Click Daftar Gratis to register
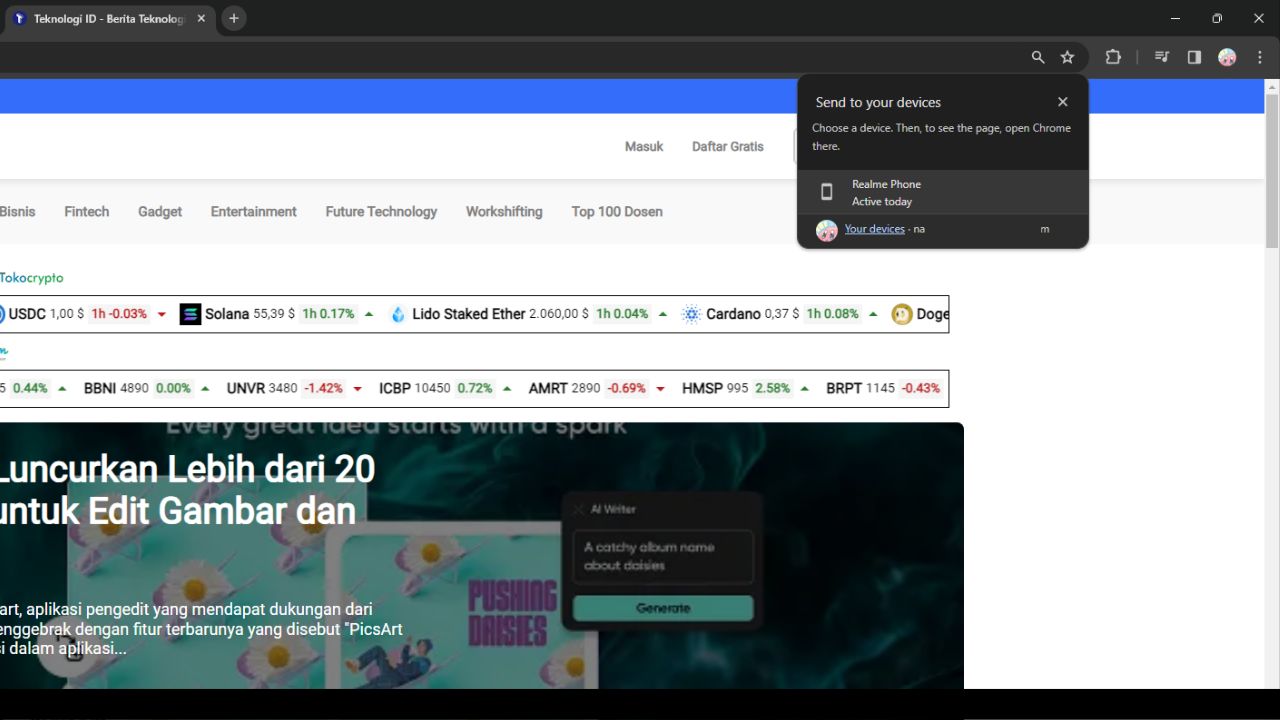Image resolution: width=1280 pixels, height=720 pixels. (727, 146)
